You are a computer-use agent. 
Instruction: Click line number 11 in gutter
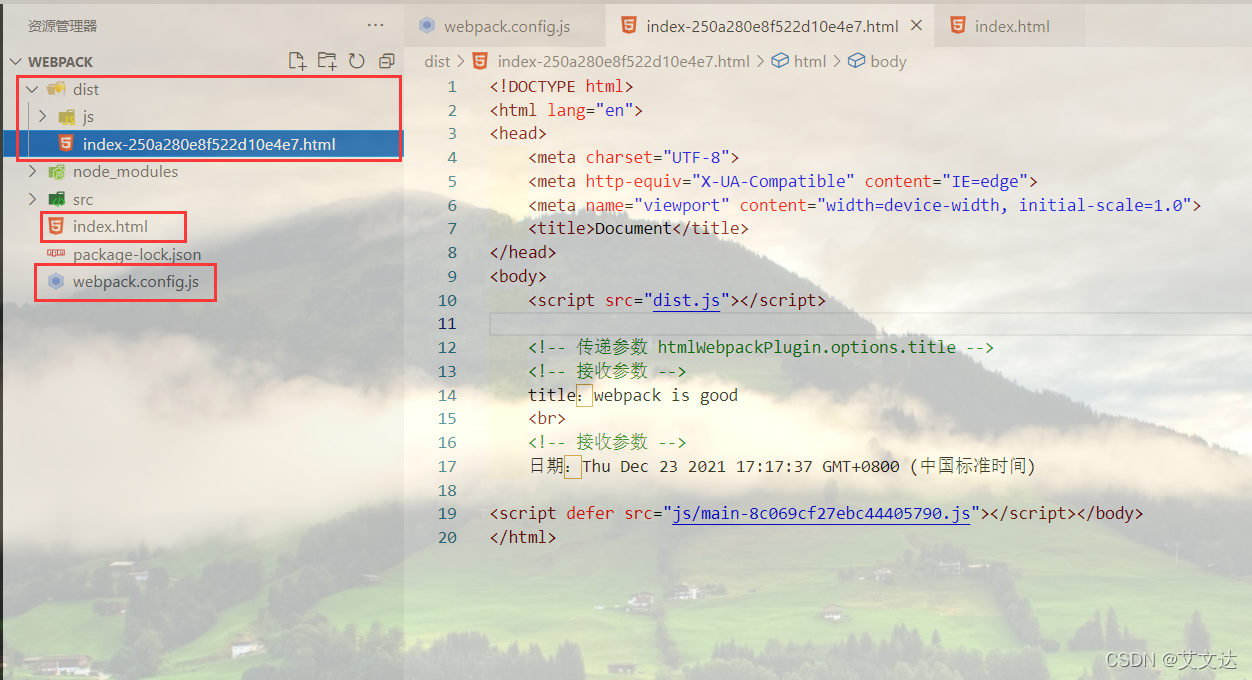click(446, 324)
